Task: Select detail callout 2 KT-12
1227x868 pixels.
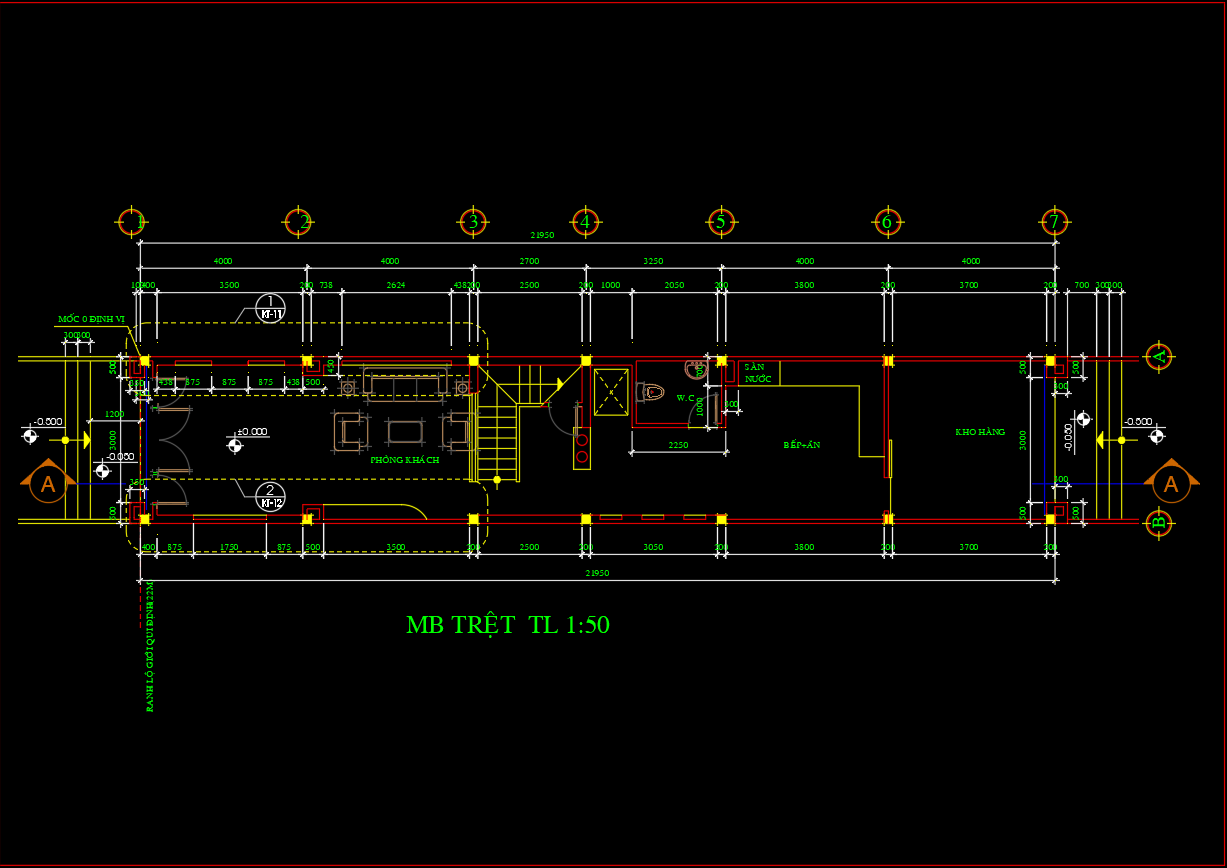Action: [x=269, y=497]
